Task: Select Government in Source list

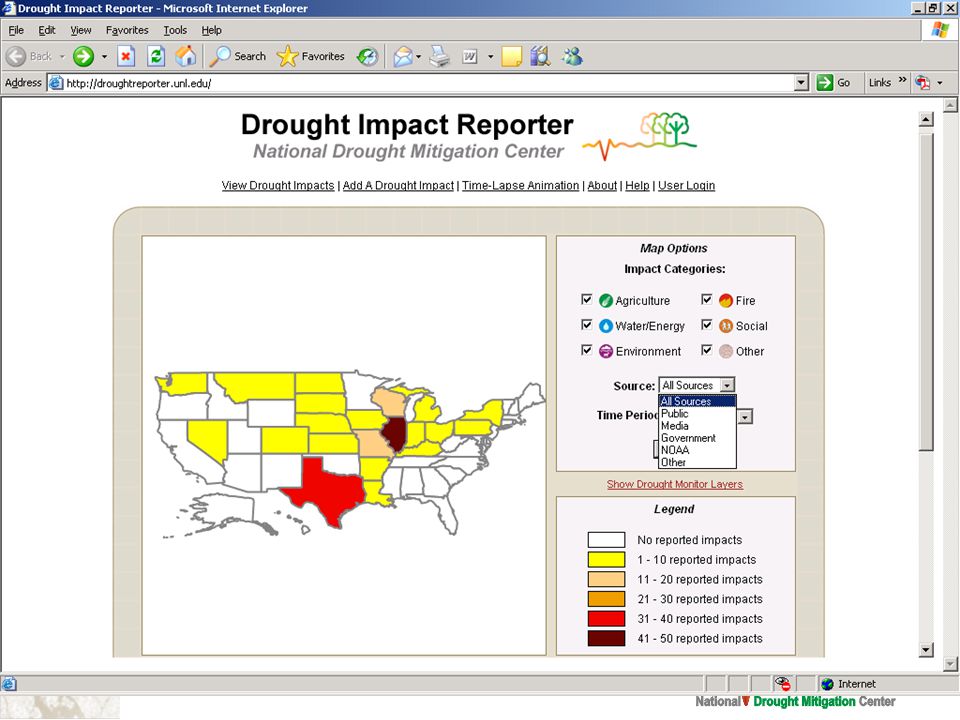Action: pos(697,438)
